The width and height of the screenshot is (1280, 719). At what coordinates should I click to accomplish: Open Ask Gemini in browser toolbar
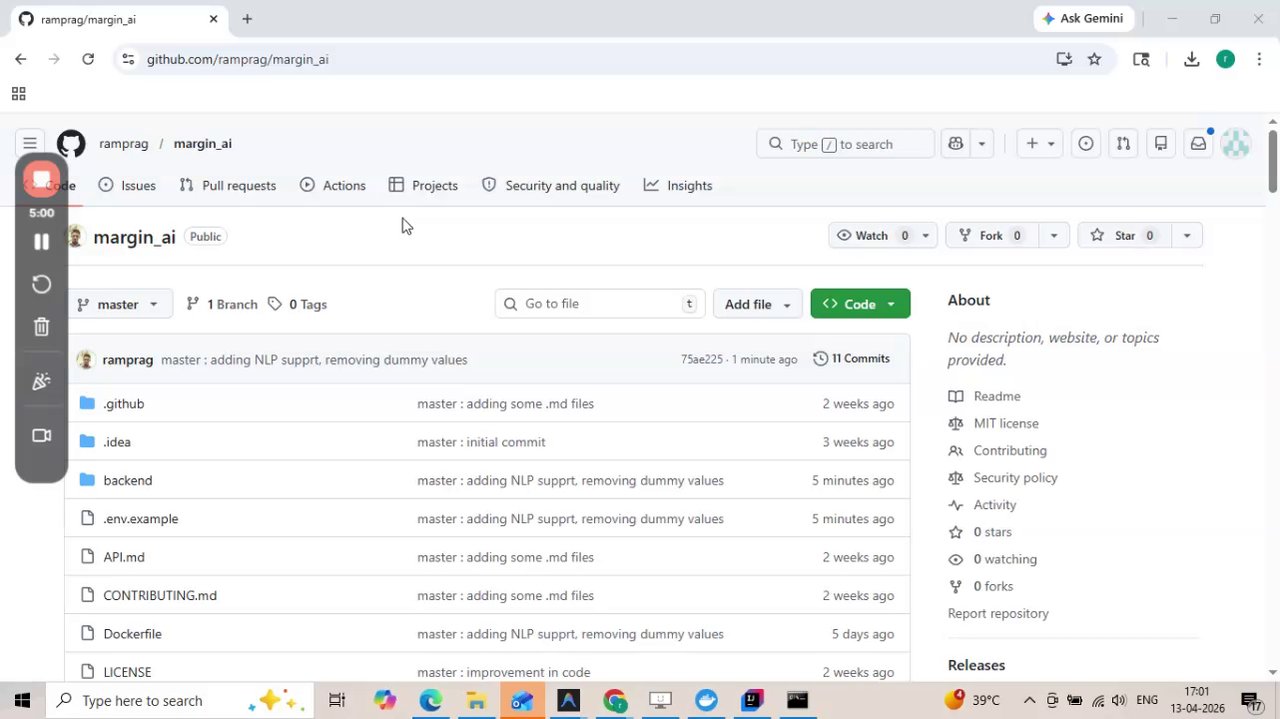point(1083,19)
